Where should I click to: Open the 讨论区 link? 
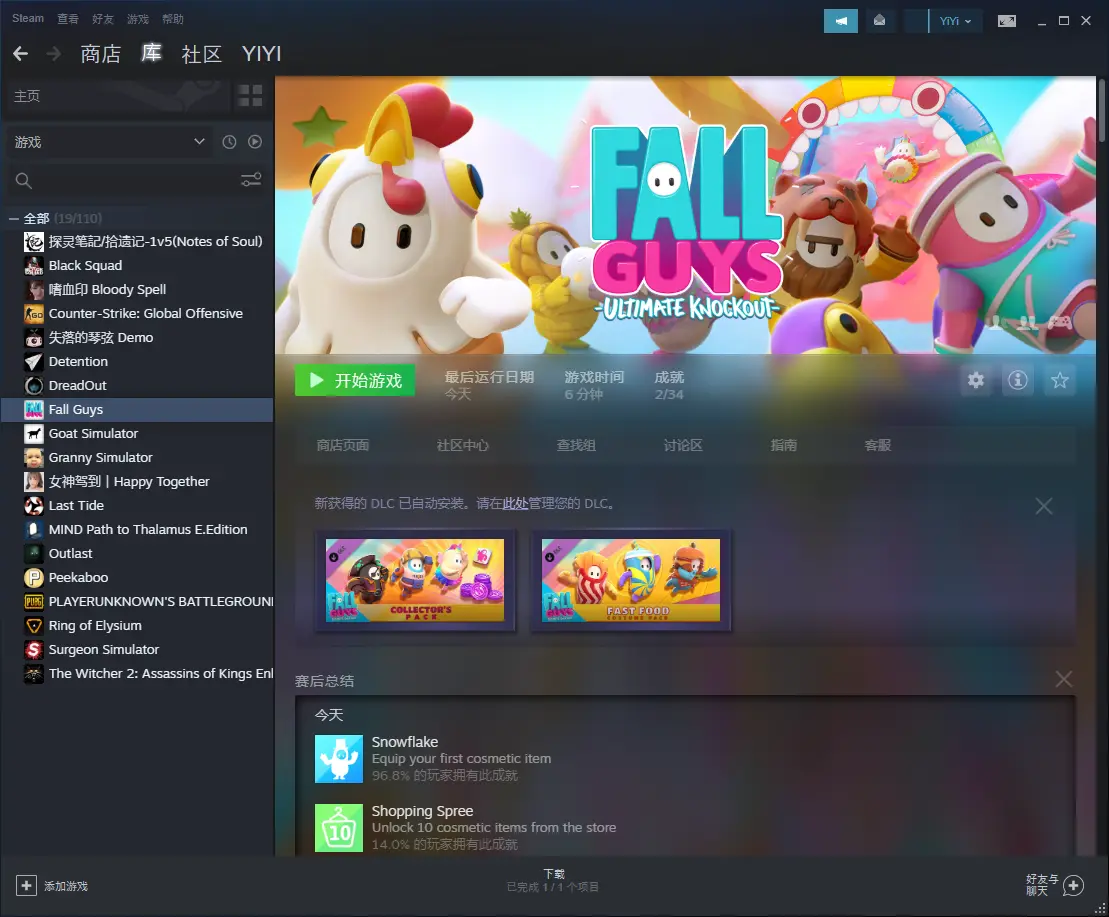point(683,445)
